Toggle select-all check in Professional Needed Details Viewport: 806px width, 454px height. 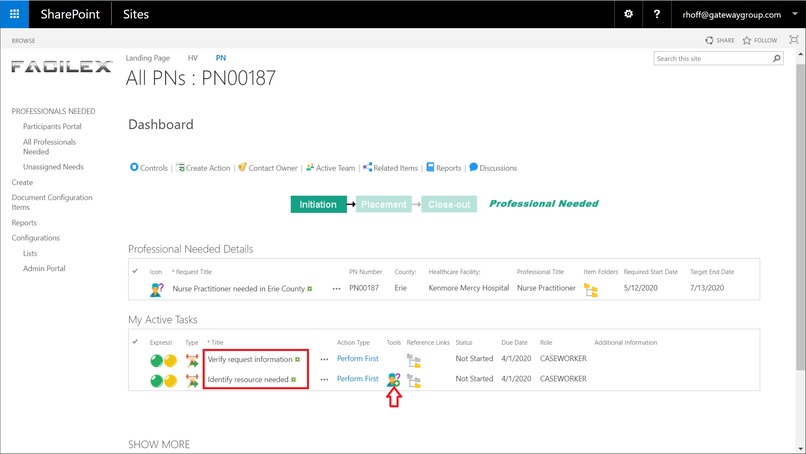135,271
